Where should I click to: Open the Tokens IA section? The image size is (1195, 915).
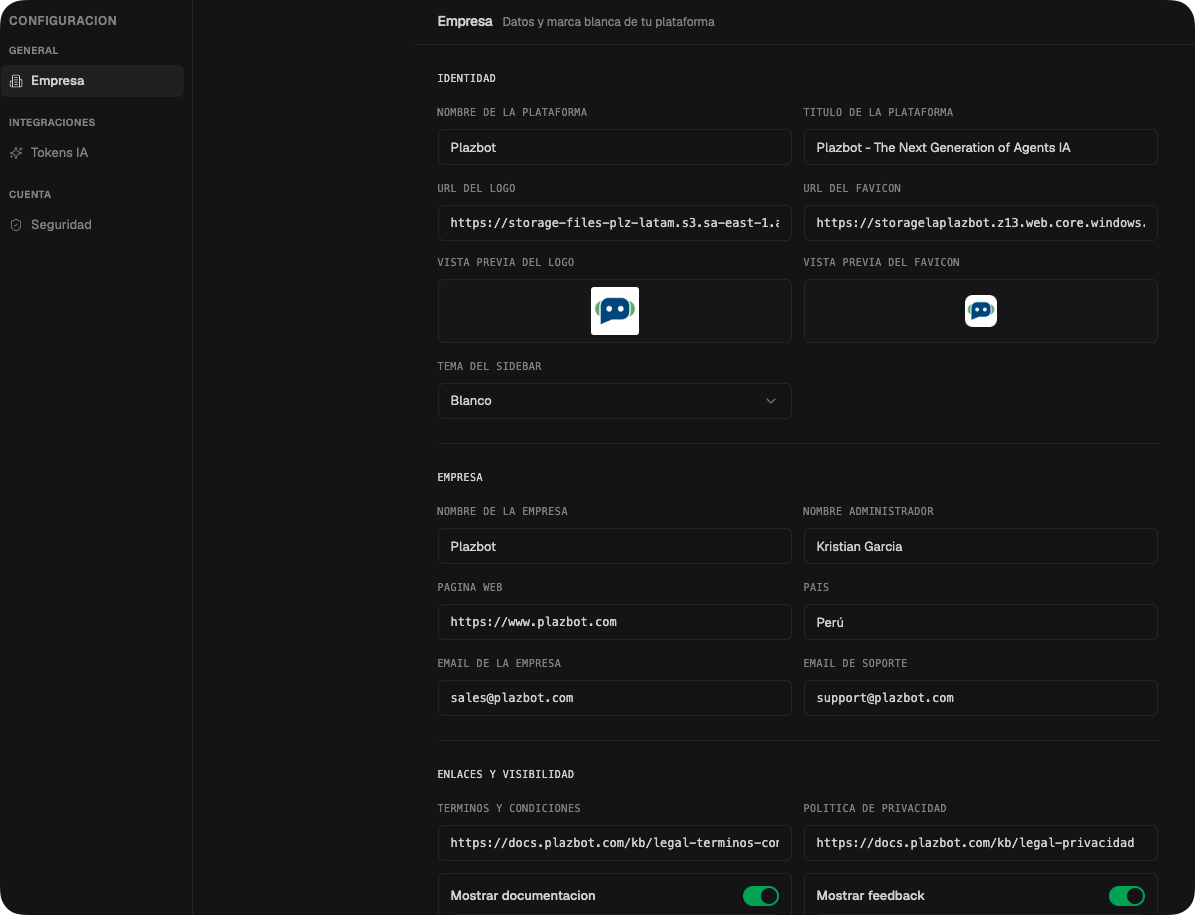pyautogui.click(x=92, y=153)
